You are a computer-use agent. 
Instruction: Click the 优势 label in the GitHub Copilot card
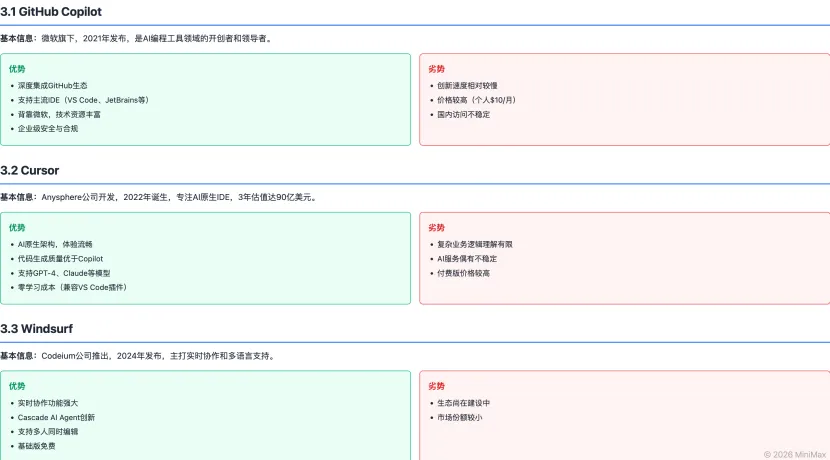point(17,69)
